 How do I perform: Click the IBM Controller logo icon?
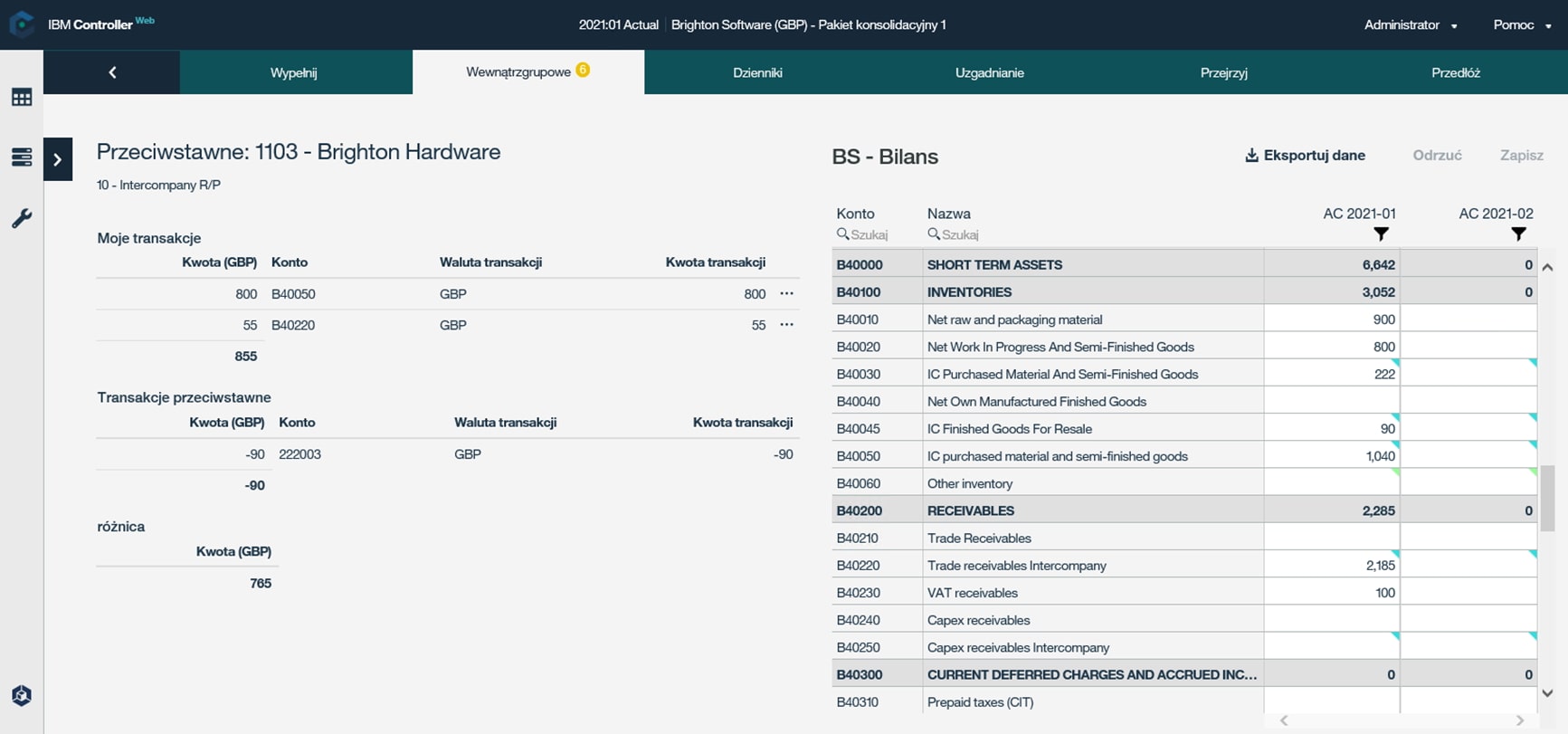click(x=21, y=24)
